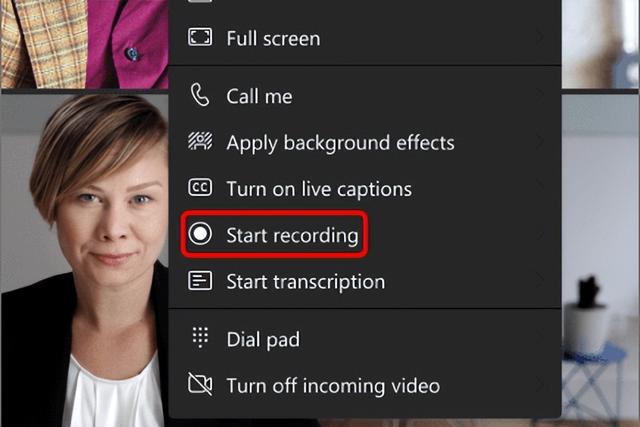The image size is (640, 427).
Task: Select Start transcription option
Action: [x=365, y=282]
